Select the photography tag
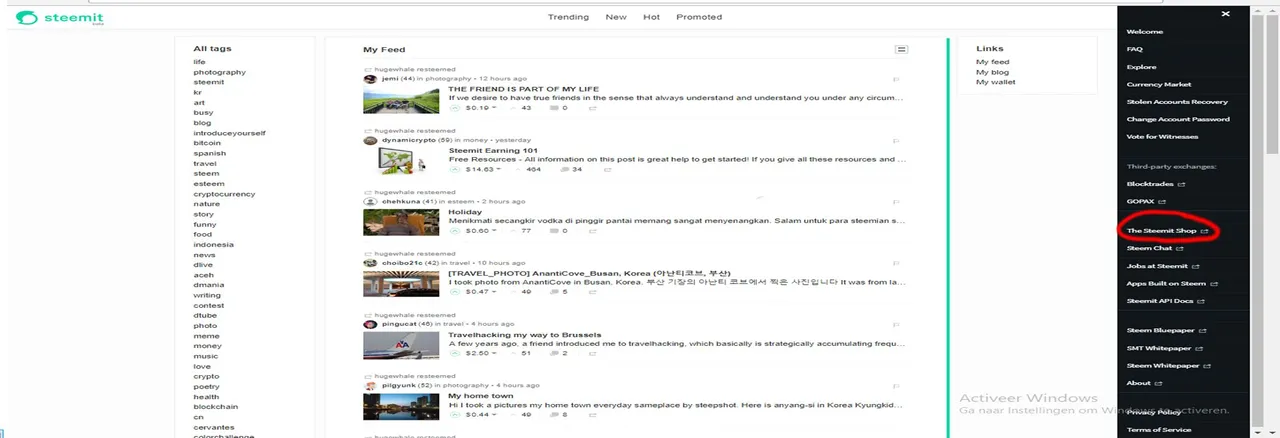The width and height of the screenshot is (1280, 438). point(219,72)
